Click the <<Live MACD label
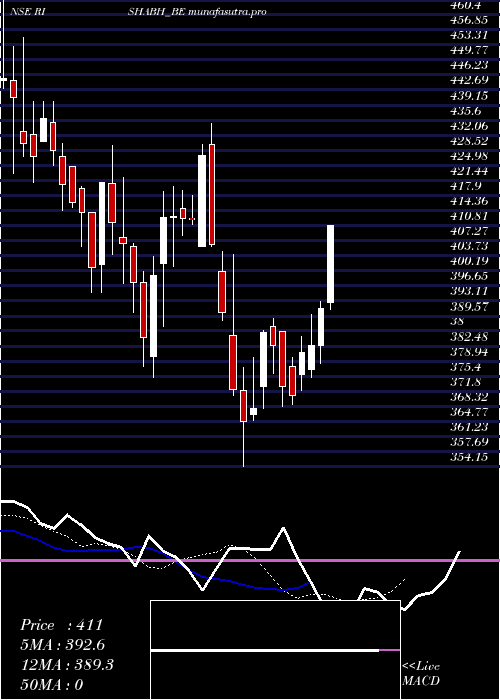Viewport: 500px width, 700px height. 421,674
